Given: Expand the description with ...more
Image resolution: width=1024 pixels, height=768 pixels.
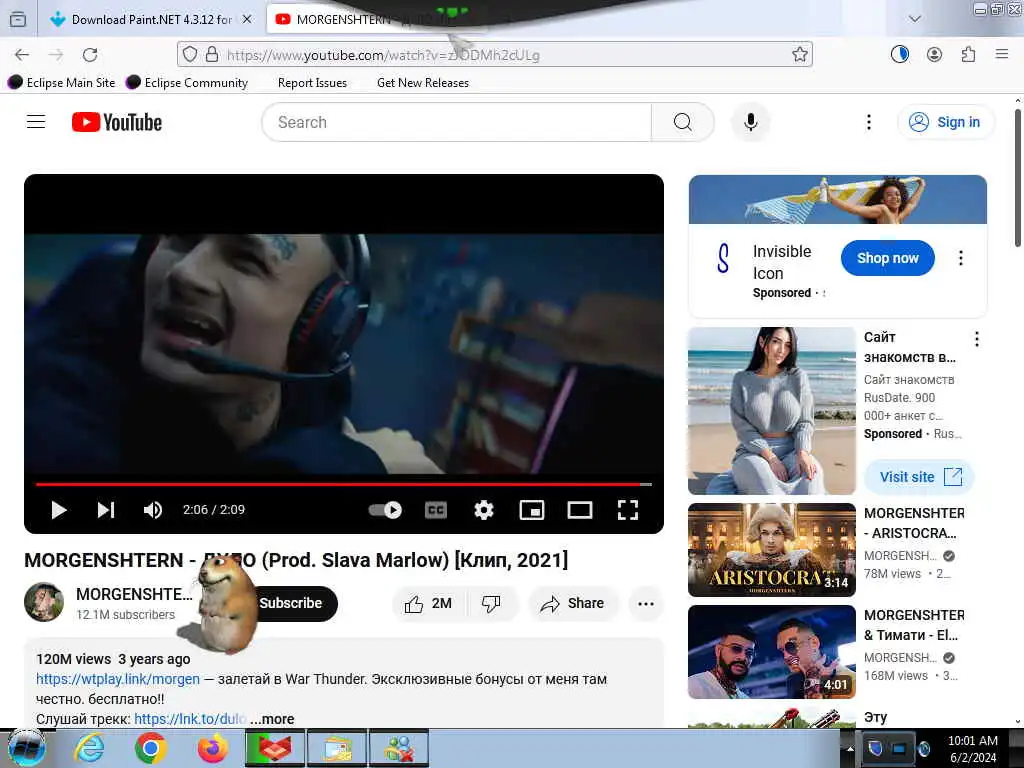Looking at the screenshot, I should point(272,719).
